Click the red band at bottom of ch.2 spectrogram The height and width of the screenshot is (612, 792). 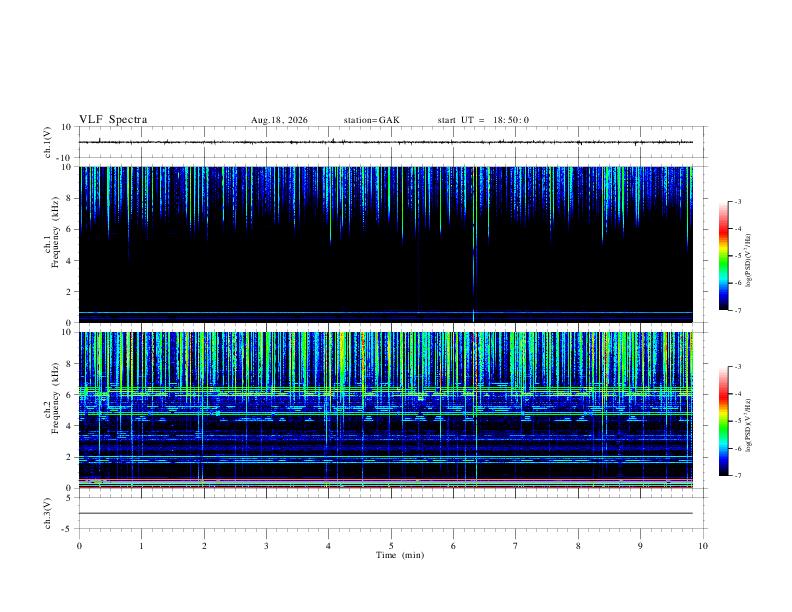[386, 487]
